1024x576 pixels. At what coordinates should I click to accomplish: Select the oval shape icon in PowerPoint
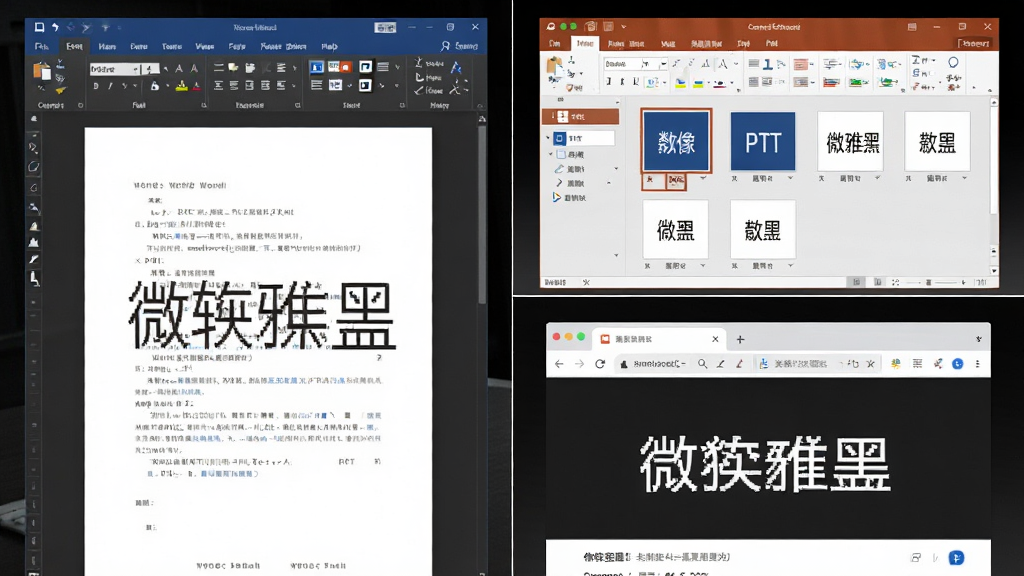[953, 63]
